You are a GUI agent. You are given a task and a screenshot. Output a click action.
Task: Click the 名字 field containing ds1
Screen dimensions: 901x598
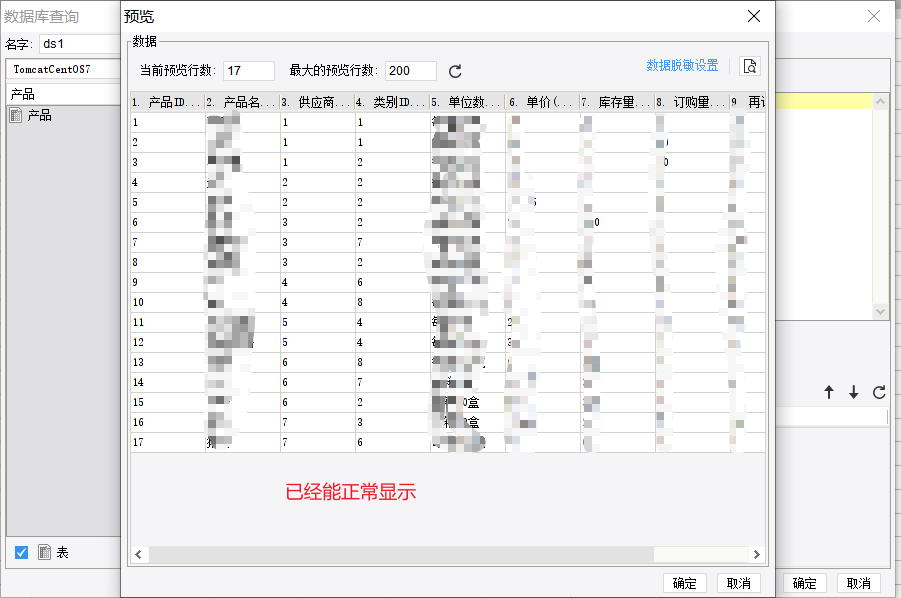click(x=80, y=44)
